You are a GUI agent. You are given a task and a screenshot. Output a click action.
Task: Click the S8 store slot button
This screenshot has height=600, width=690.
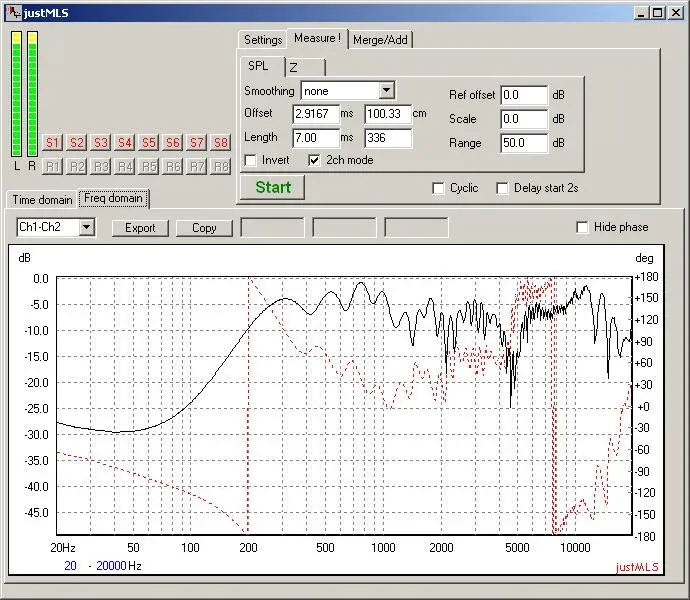pos(220,143)
